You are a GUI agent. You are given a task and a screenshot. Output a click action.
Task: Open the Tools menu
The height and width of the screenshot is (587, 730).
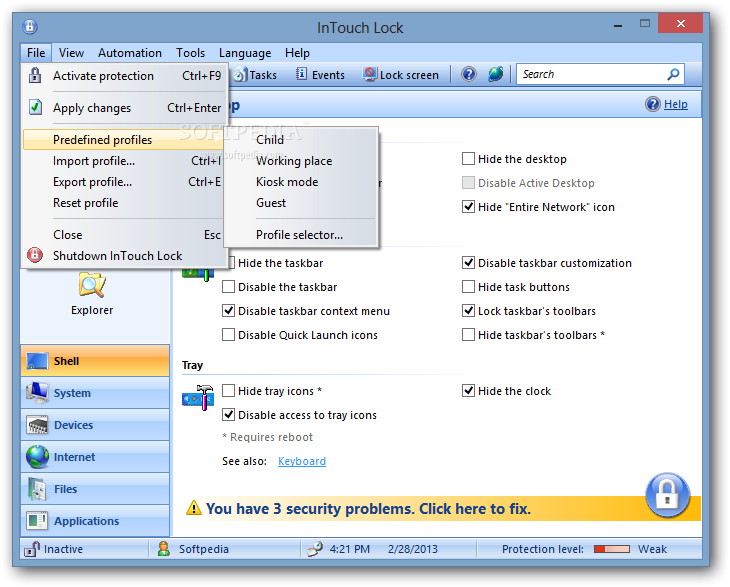[190, 53]
